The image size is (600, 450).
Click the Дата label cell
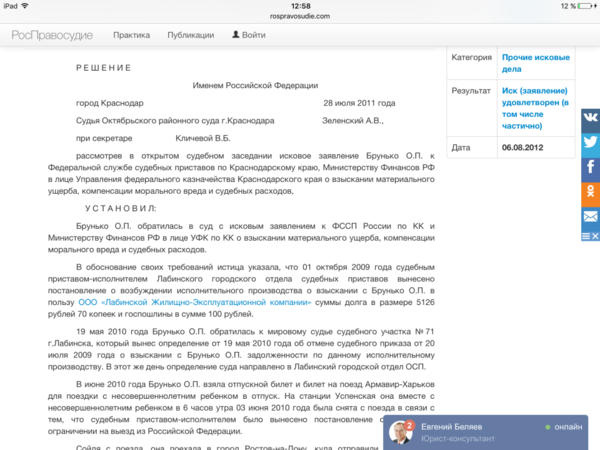pyautogui.click(x=472, y=147)
